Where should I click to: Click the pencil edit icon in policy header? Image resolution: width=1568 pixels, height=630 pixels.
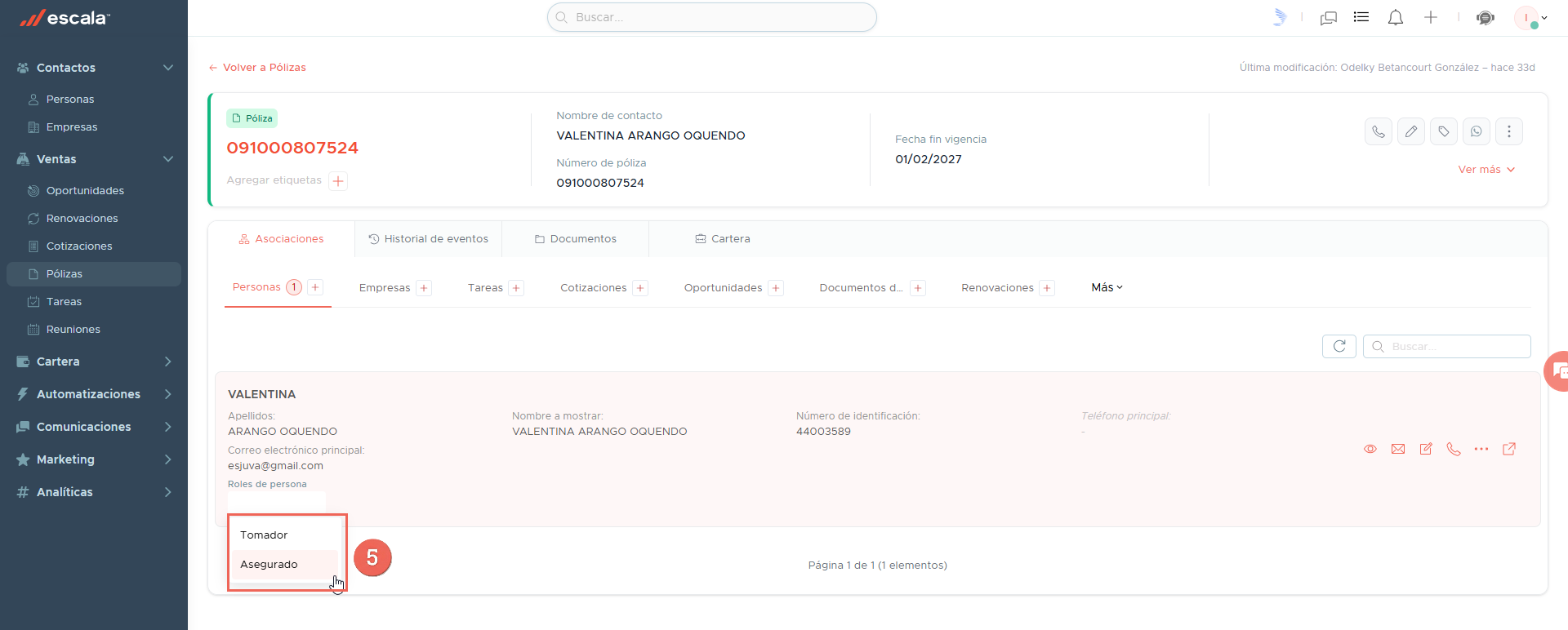(x=1411, y=131)
